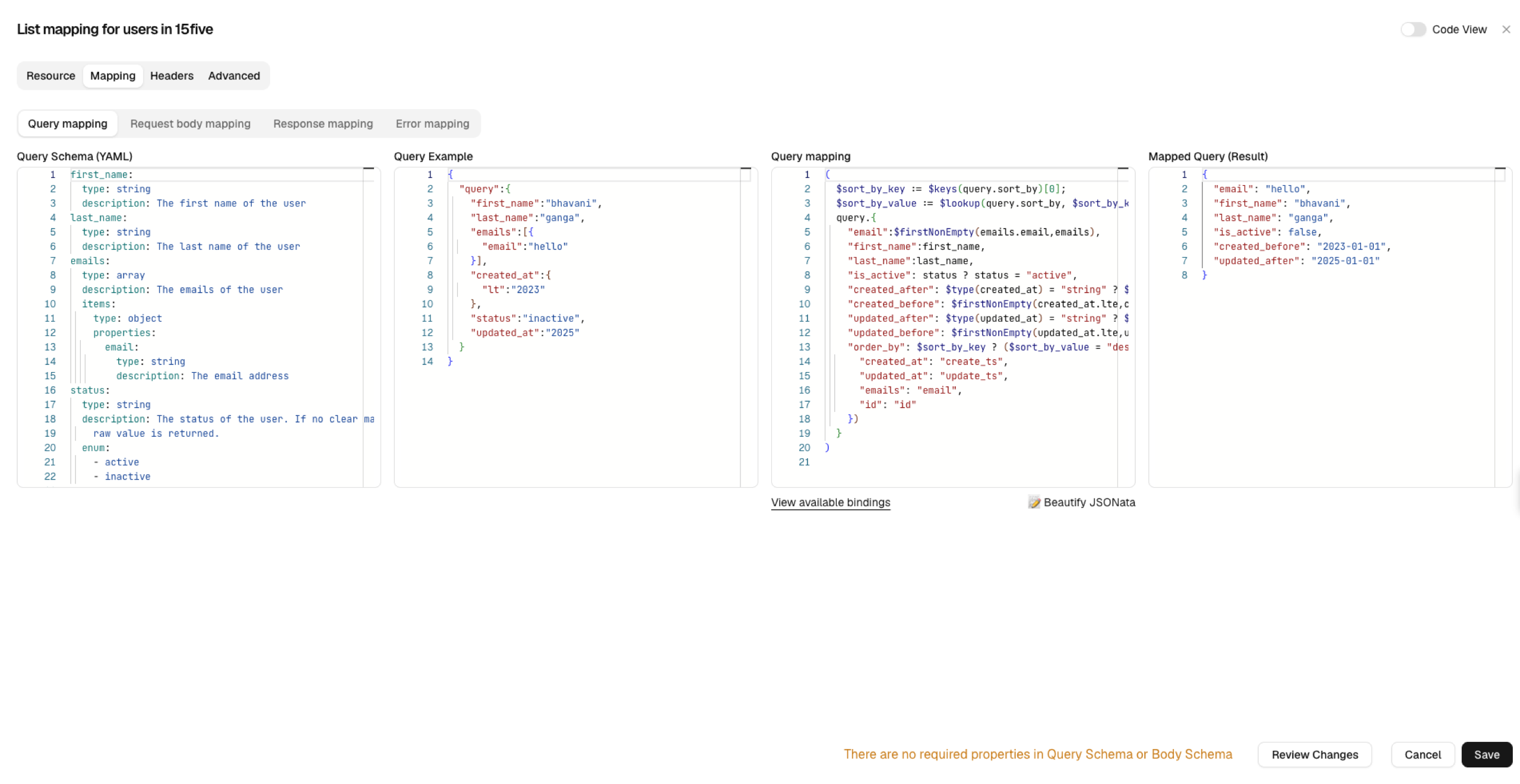Click the Query mapping editor scrollbar

[x=1123, y=327]
